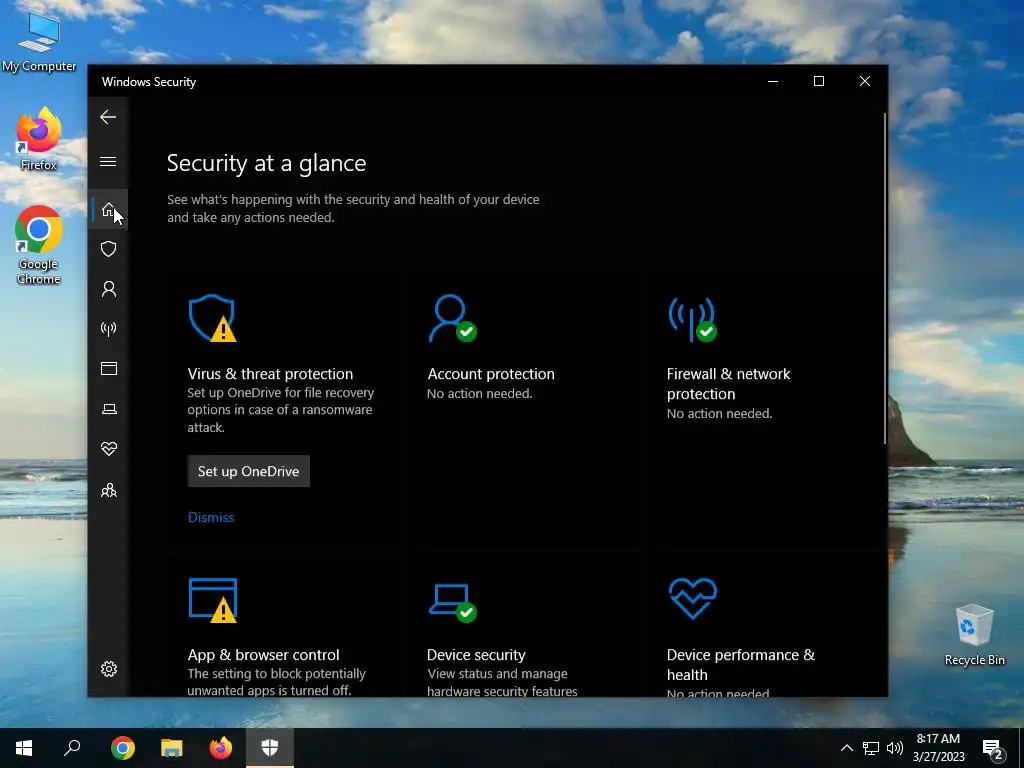Open the App & browser control heading
This screenshot has width=1024, height=768.
(264, 655)
